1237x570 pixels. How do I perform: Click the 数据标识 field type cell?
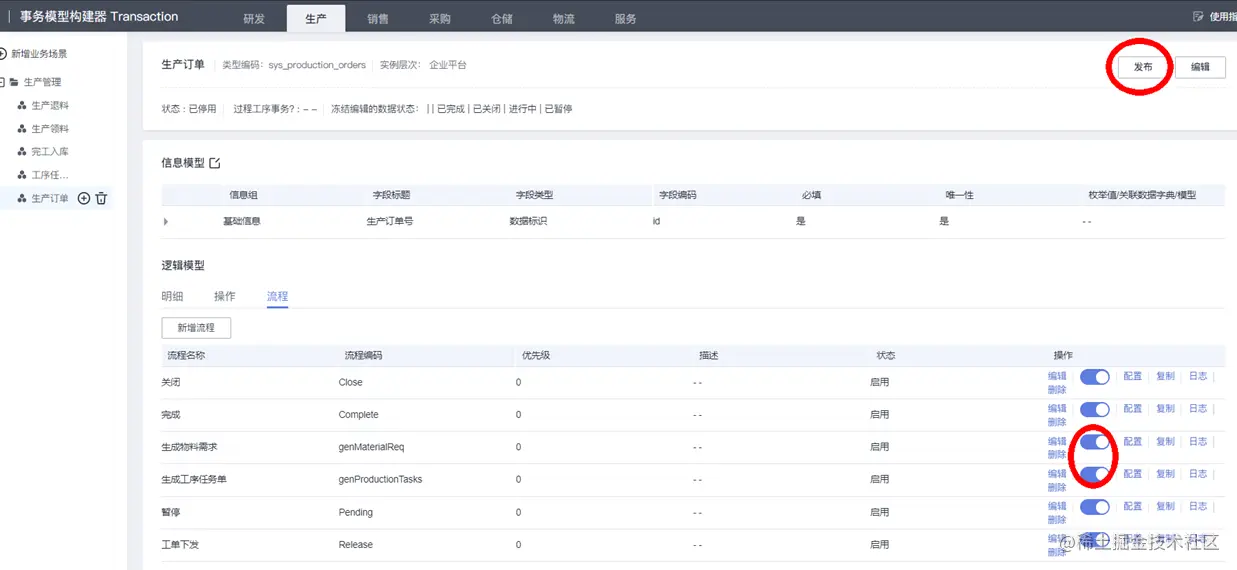click(x=528, y=221)
